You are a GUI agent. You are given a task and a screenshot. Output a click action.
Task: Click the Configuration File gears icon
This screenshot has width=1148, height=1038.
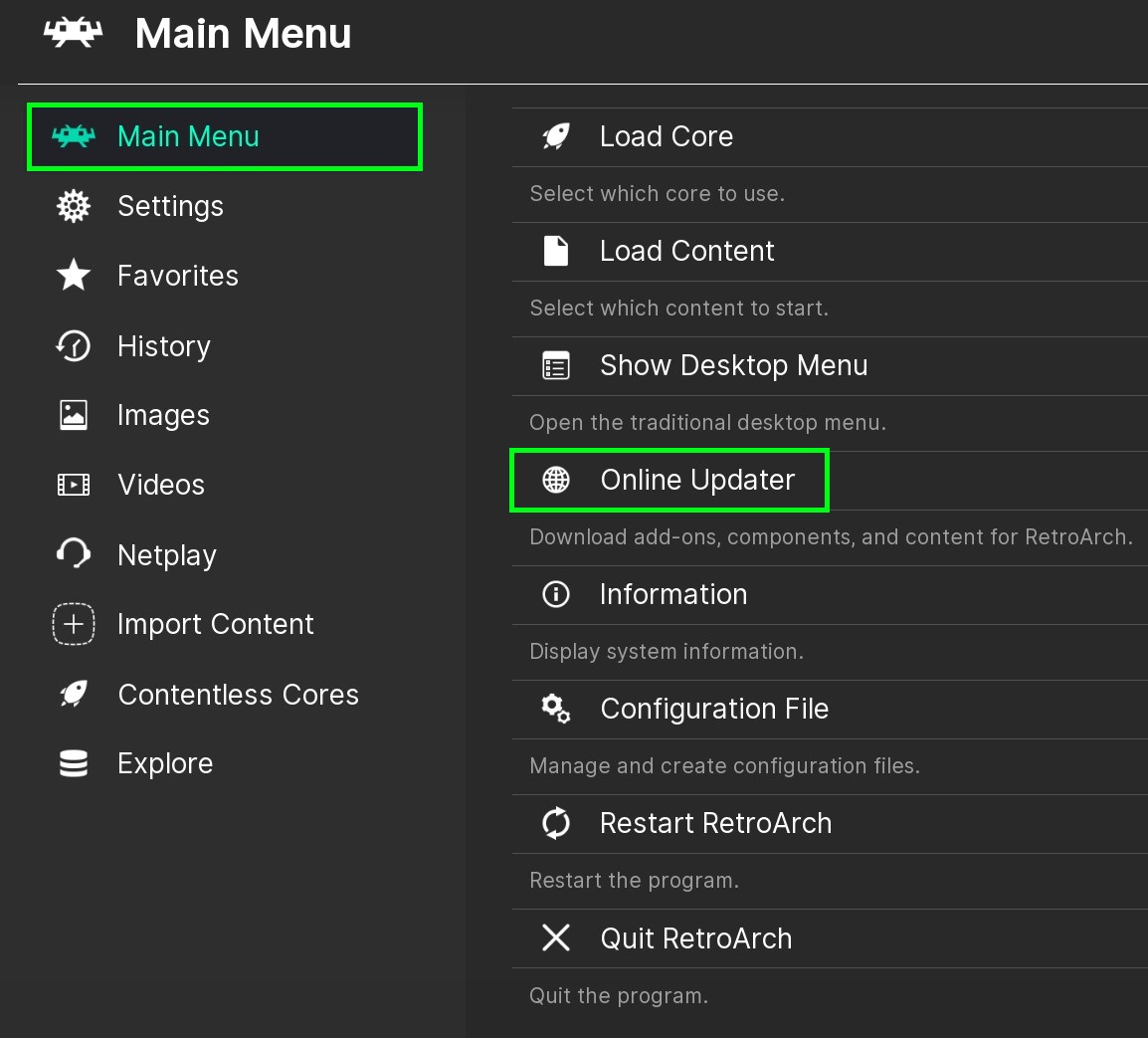(x=556, y=709)
